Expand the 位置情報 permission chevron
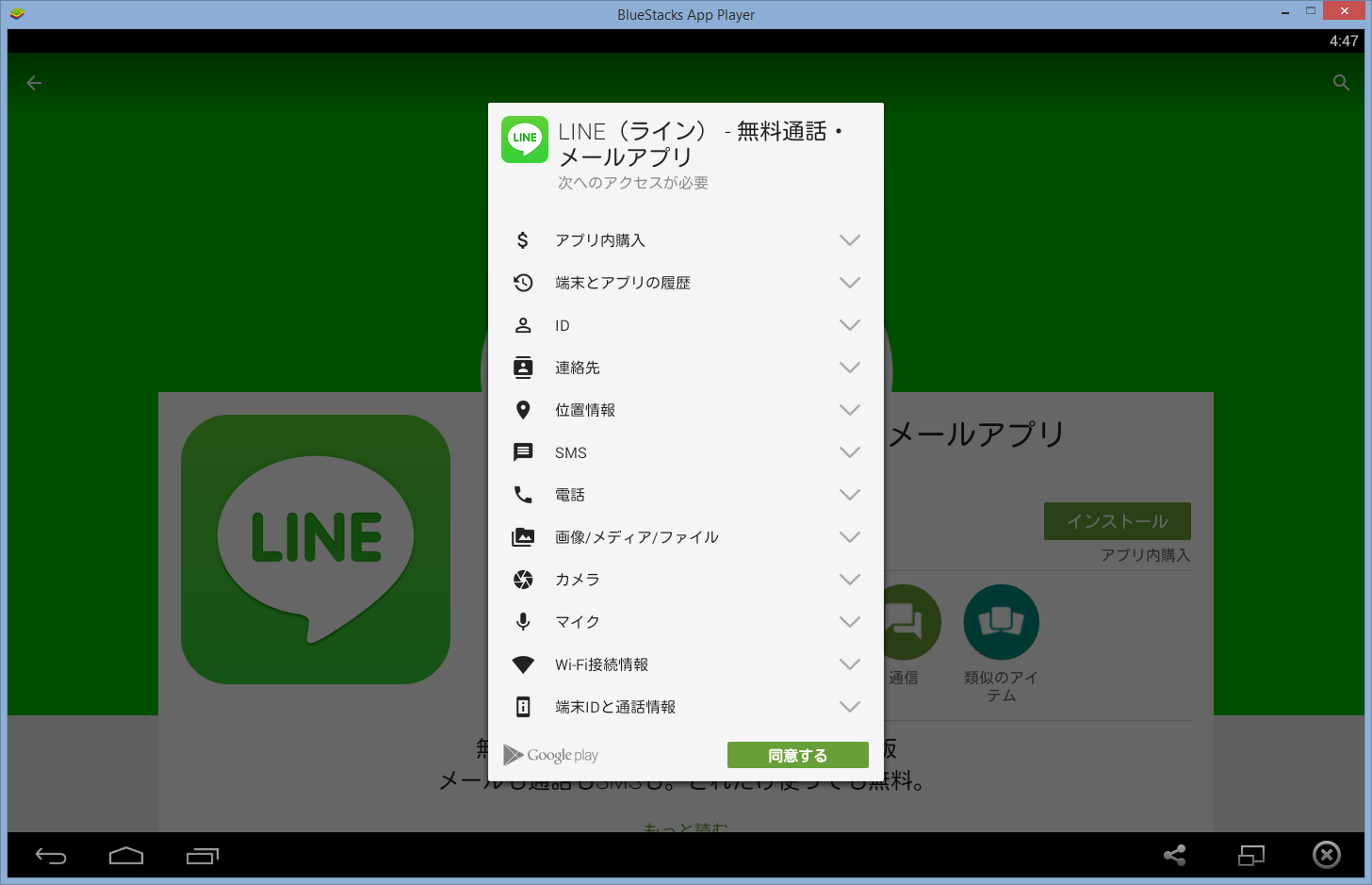 (850, 410)
